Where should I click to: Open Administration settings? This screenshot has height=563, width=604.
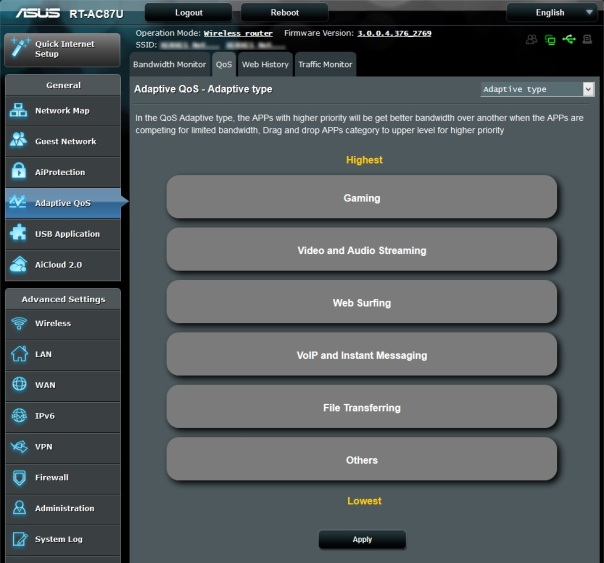pos(63,508)
